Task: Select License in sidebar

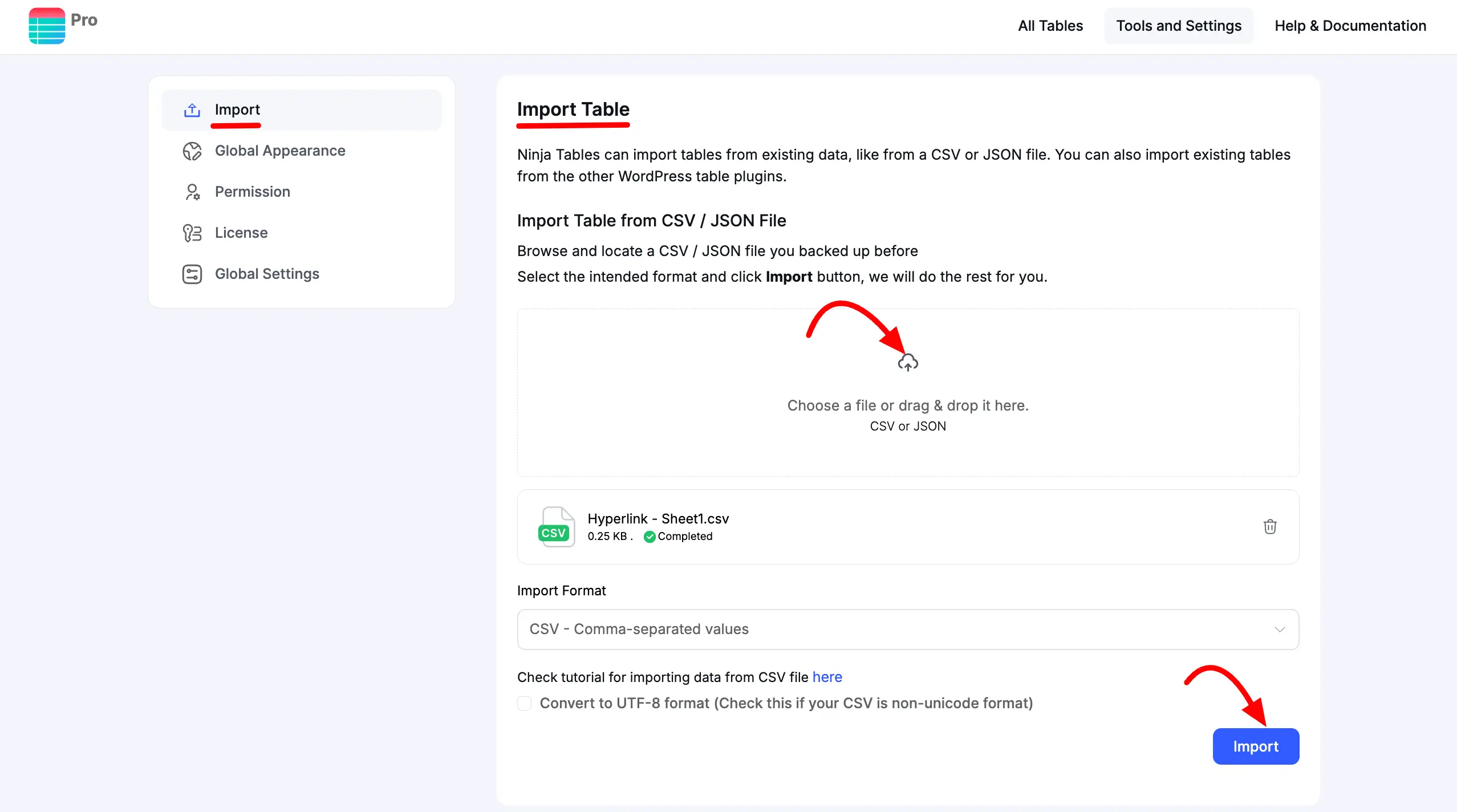Action: click(x=302, y=233)
